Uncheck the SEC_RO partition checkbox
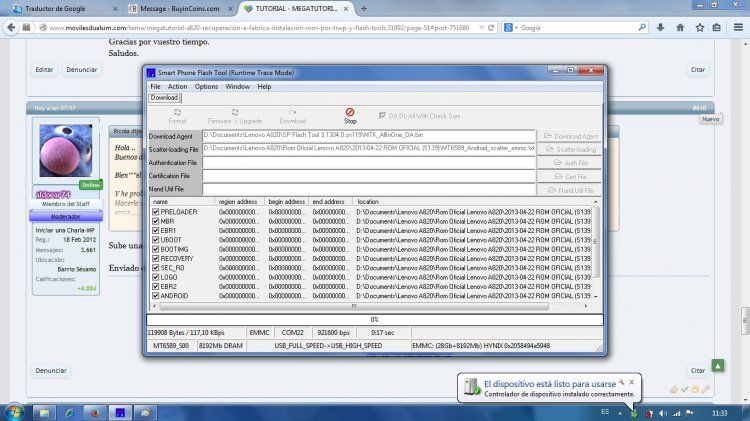The width and height of the screenshot is (750, 421). click(155, 268)
